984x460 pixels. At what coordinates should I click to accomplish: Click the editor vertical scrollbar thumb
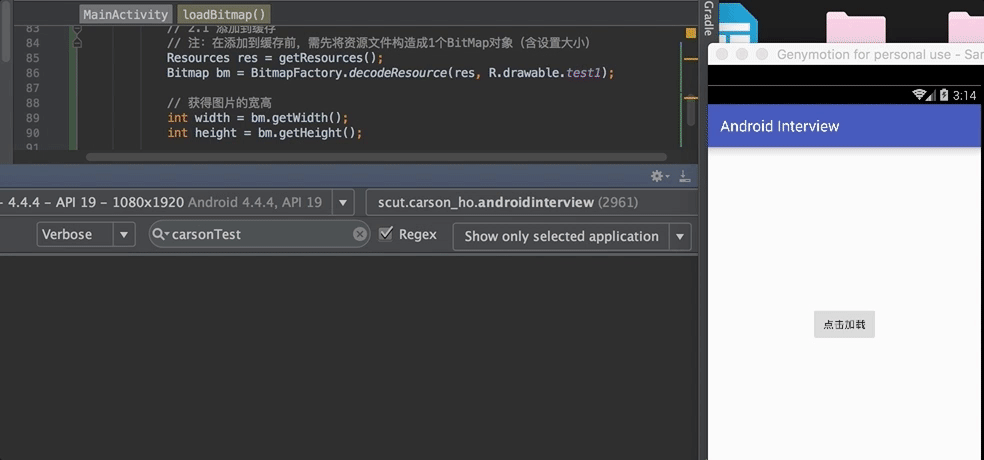click(691, 110)
